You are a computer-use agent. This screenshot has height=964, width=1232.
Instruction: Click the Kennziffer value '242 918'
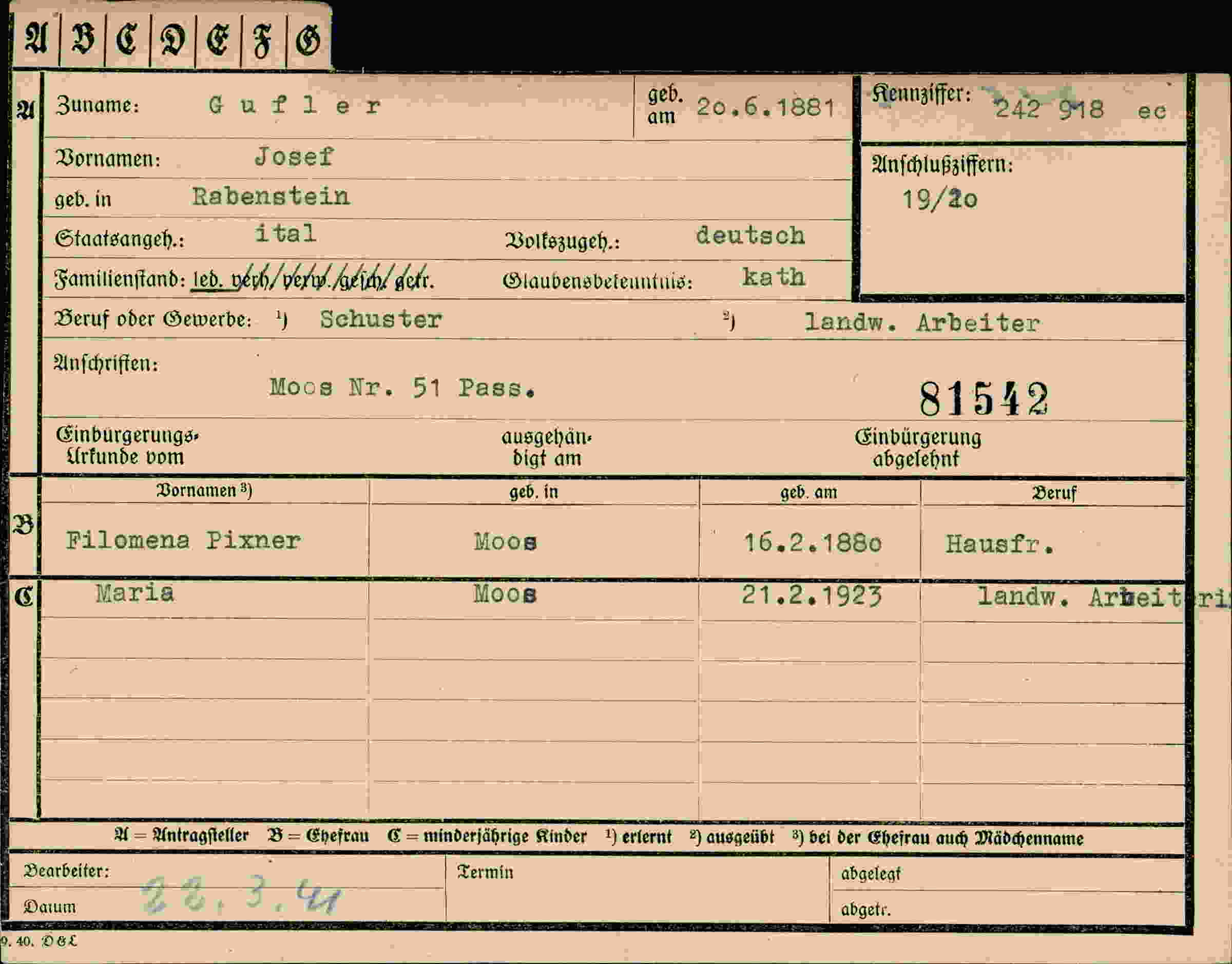pos(1049,109)
